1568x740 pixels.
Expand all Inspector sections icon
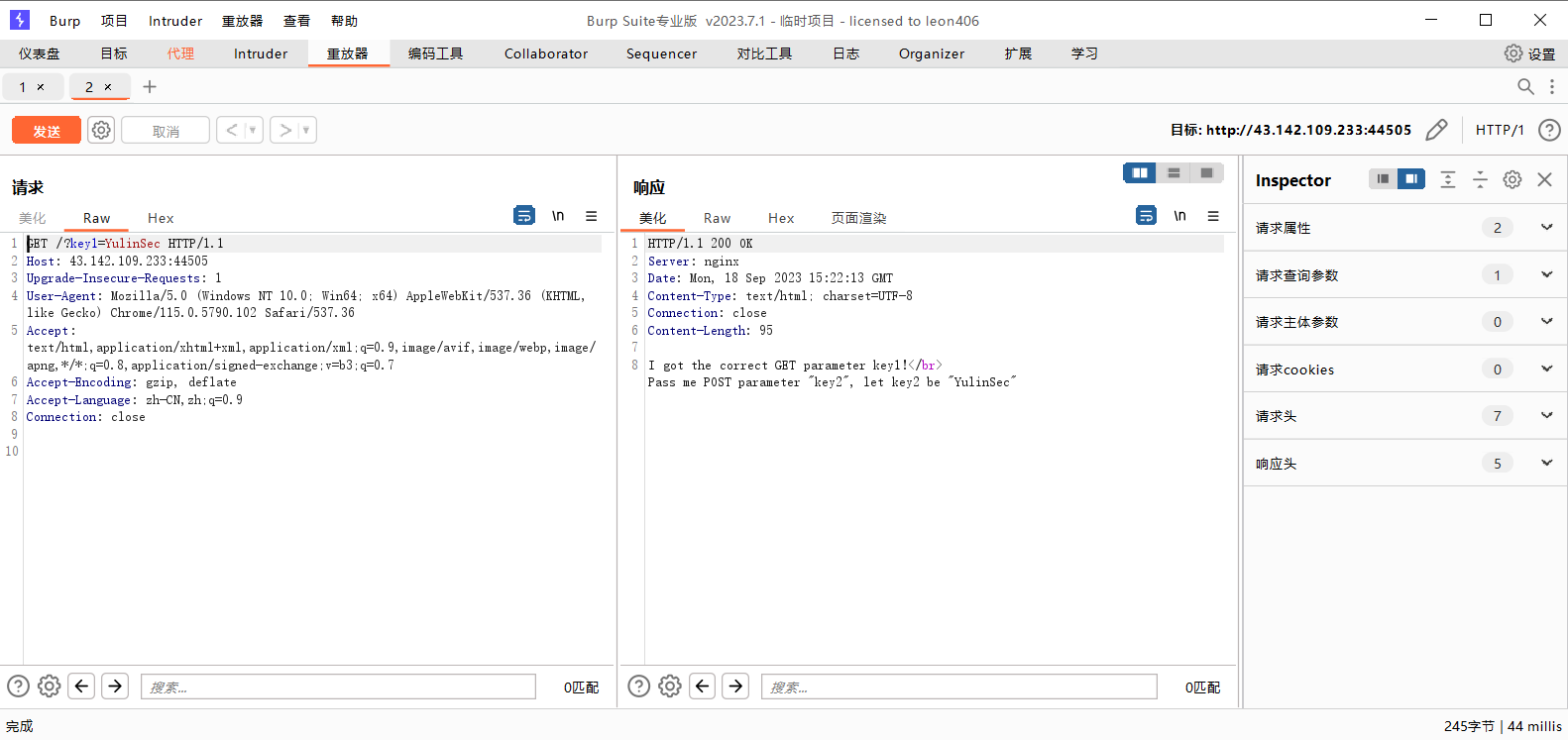1448,179
